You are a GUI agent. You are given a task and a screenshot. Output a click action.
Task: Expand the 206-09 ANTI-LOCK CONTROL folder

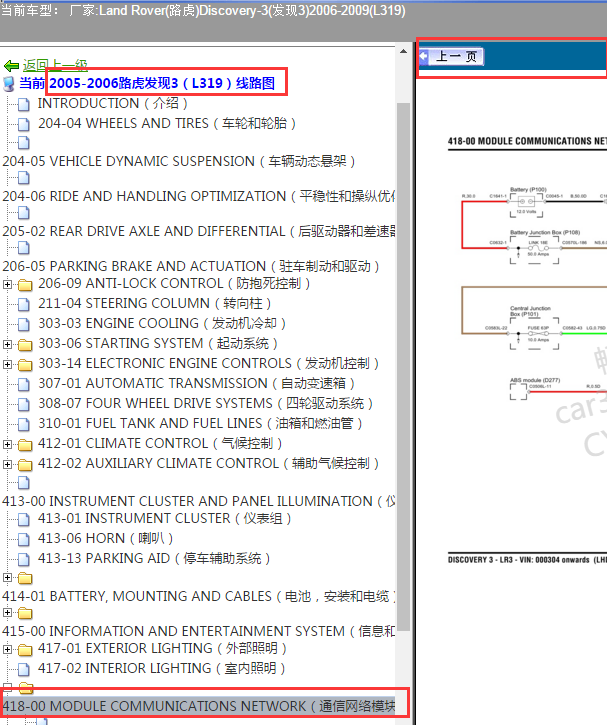tap(7, 284)
